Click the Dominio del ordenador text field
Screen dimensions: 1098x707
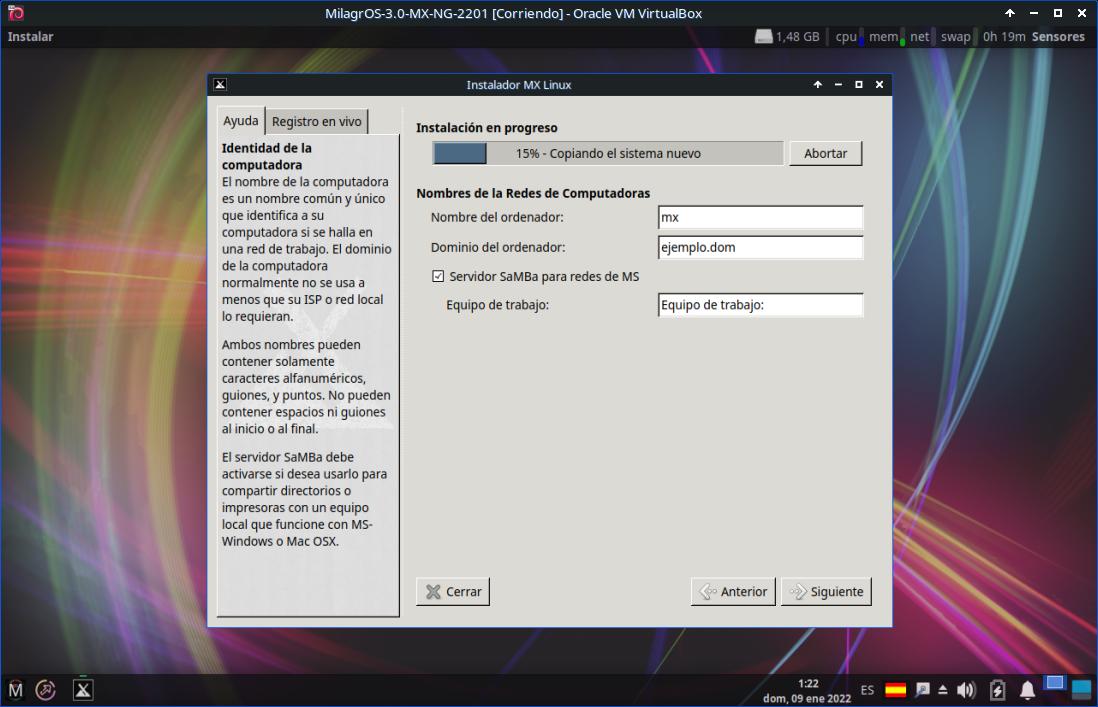point(760,247)
